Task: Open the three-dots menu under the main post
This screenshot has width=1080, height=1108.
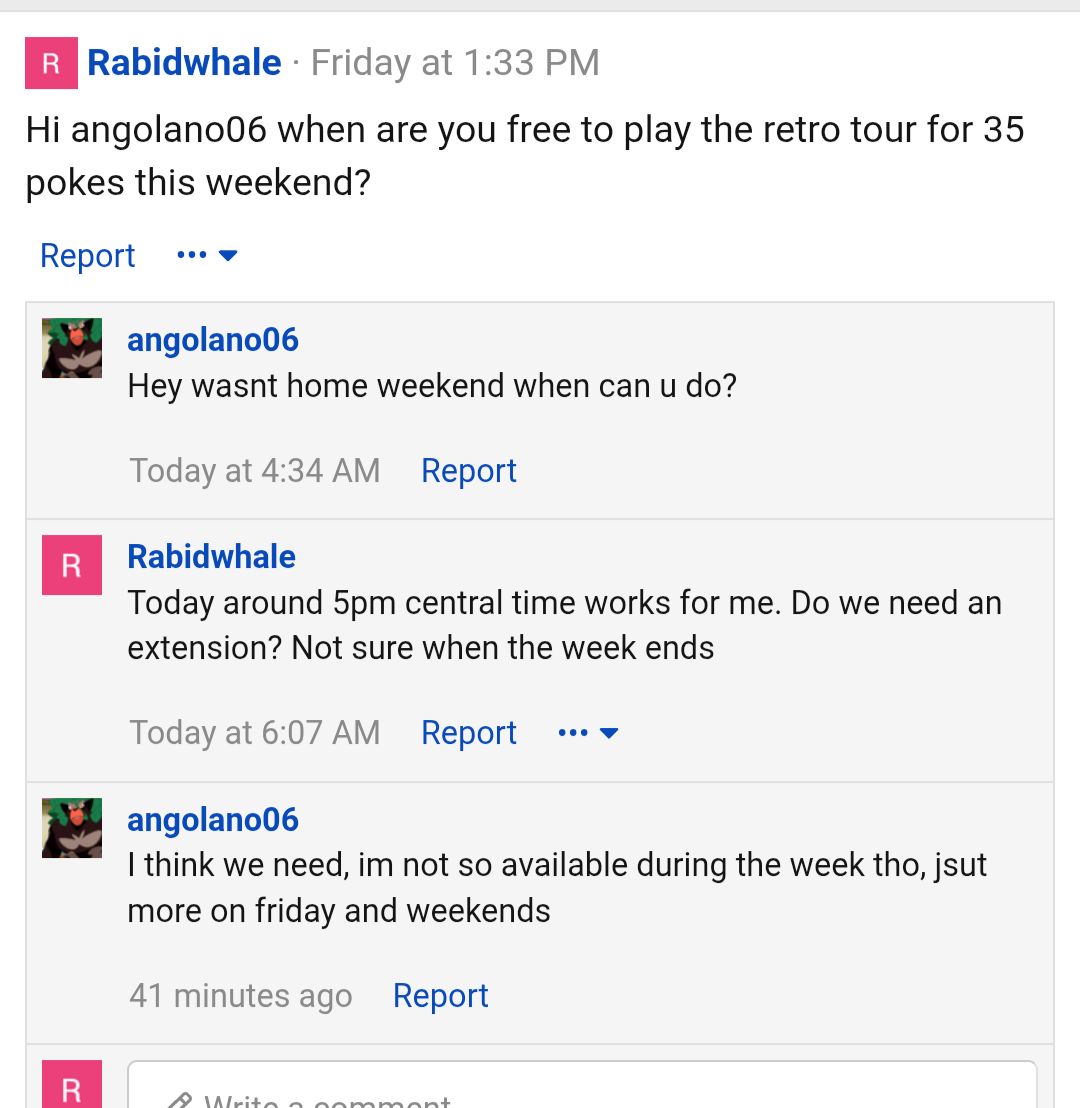Action: (x=207, y=255)
